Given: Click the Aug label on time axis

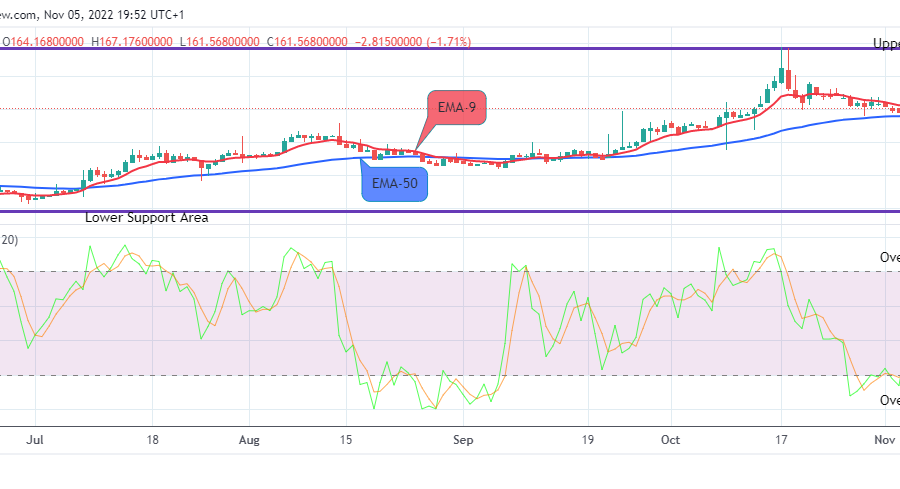Looking at the screenshot, I should tap(250, 439).
